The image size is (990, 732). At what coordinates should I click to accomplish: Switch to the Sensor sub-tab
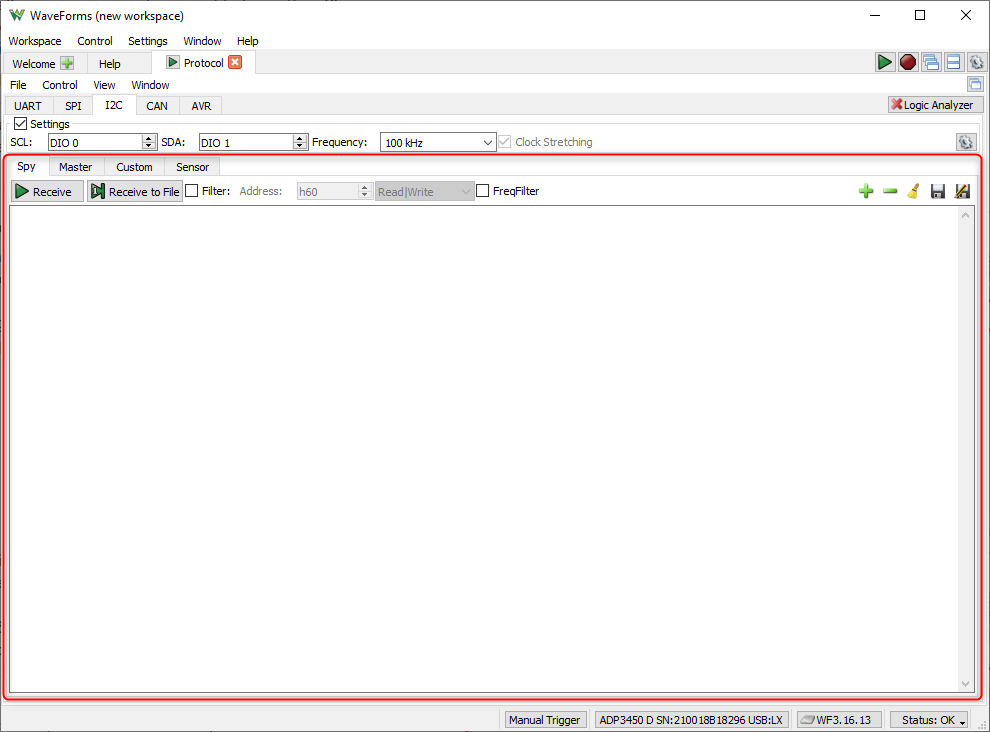pos(193,167)
